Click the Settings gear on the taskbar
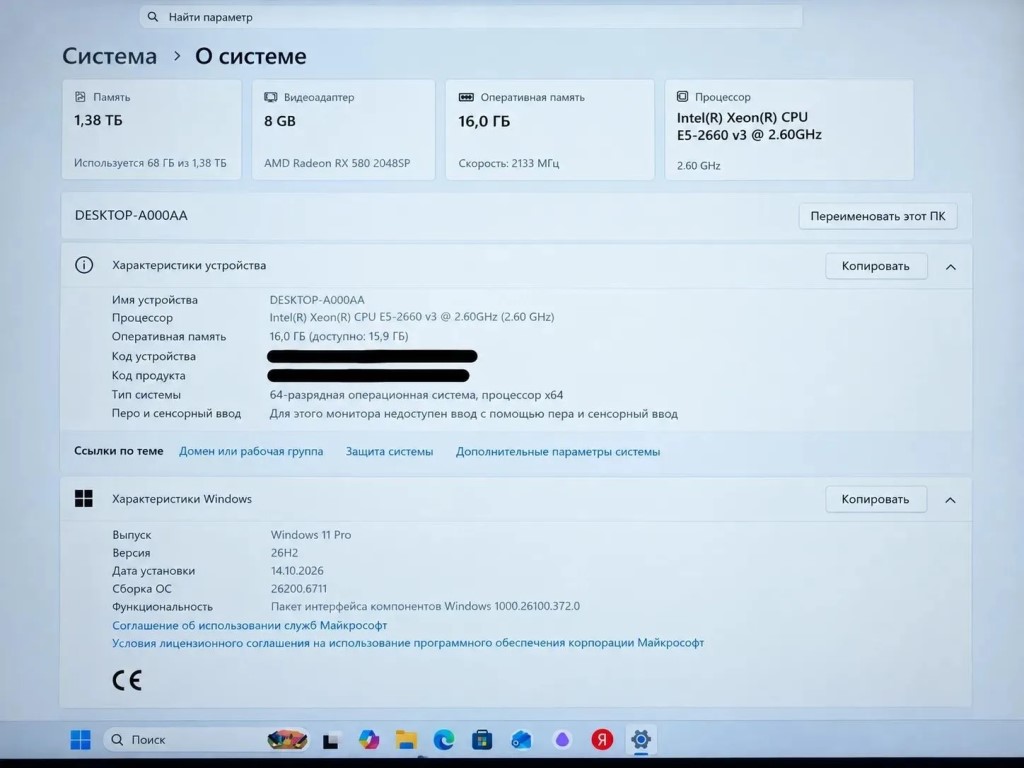 (641, 740)
